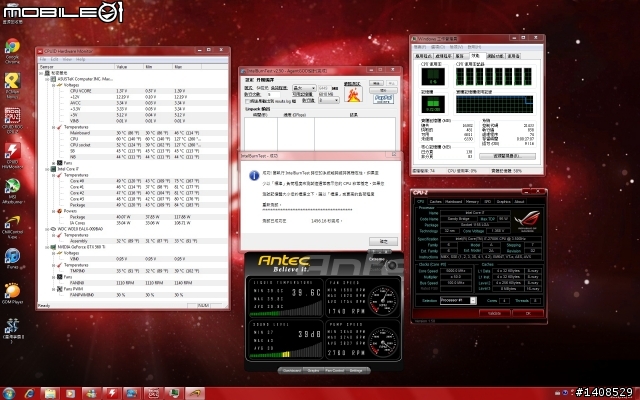Open the Windows Start orb

click(8, 393)
